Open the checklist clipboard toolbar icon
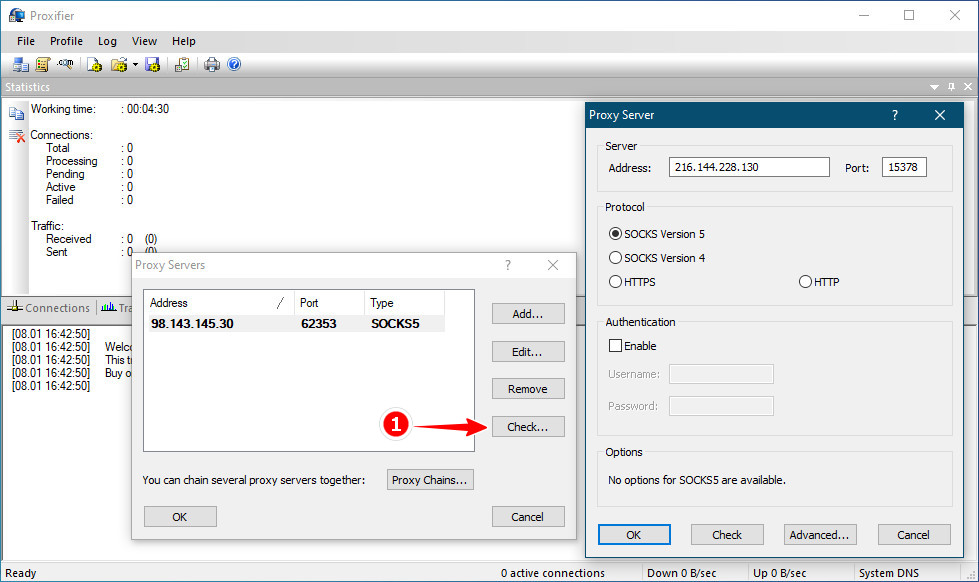The width and height of the screenshot is (979, 582). [182, 64]
